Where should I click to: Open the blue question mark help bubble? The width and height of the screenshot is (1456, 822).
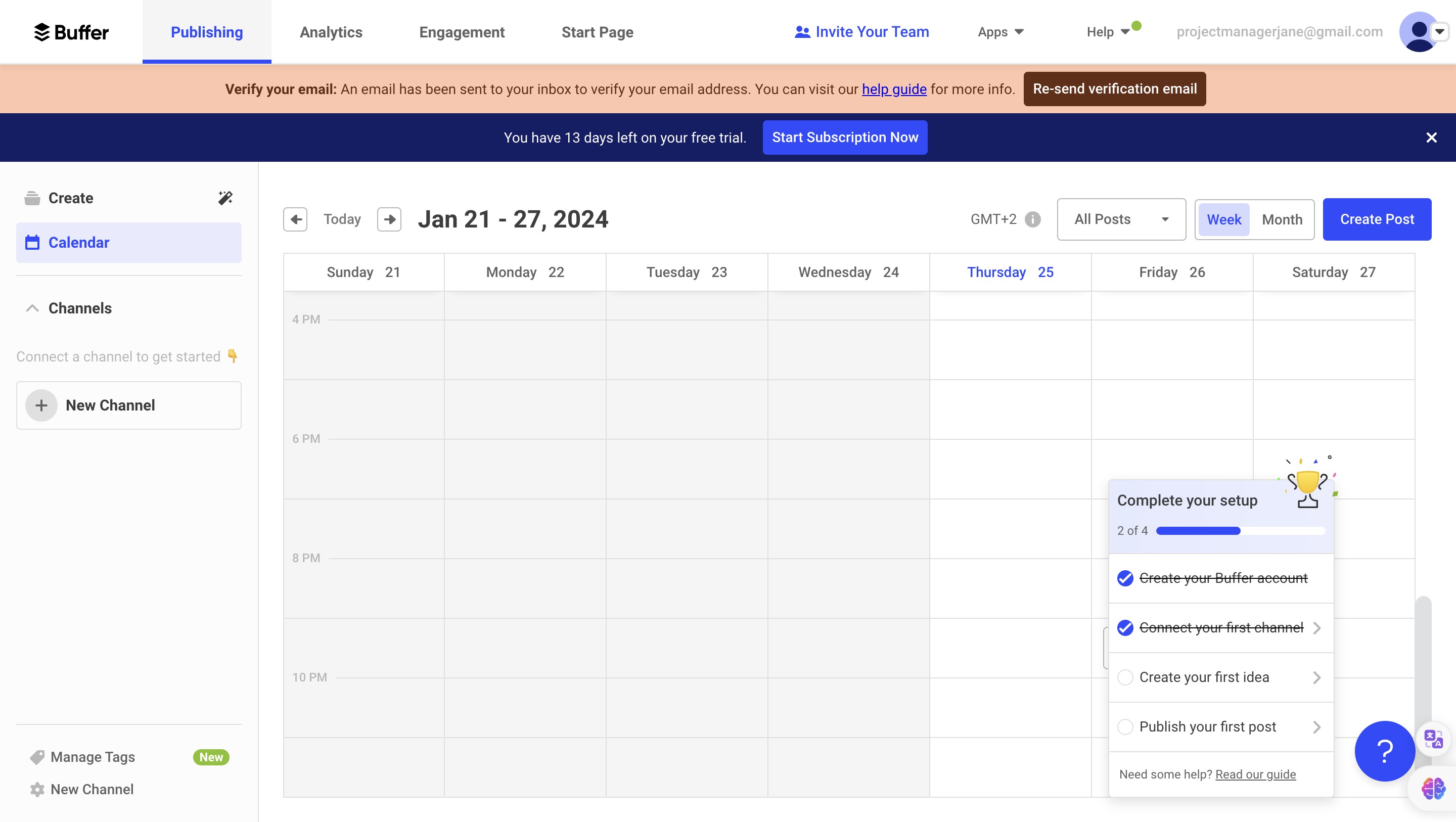(x=1384, y=751)
